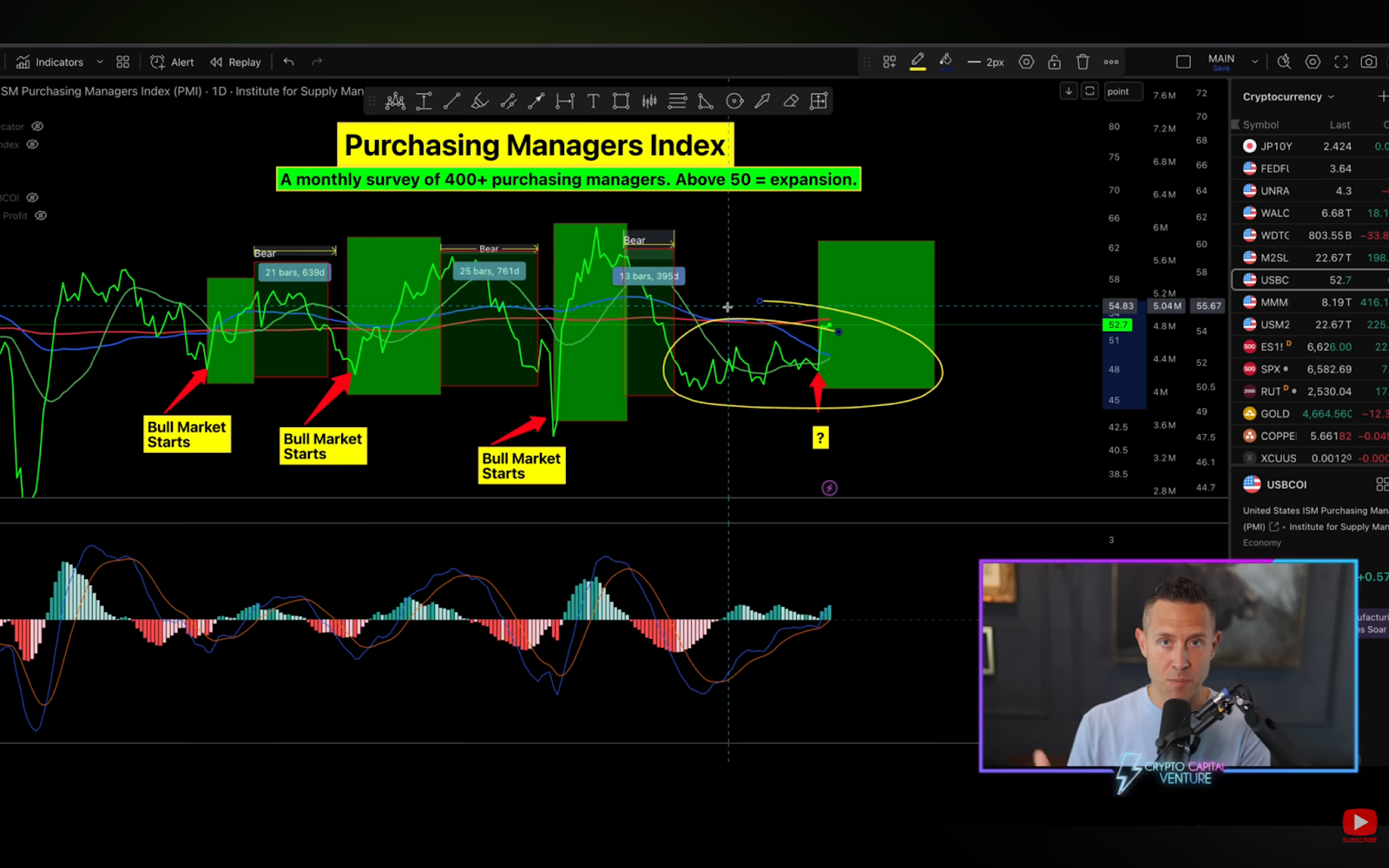The width and height of the screenshot is (1389, 868).
Task: Select the text tool in drawing toolbar
Action: 593,102
